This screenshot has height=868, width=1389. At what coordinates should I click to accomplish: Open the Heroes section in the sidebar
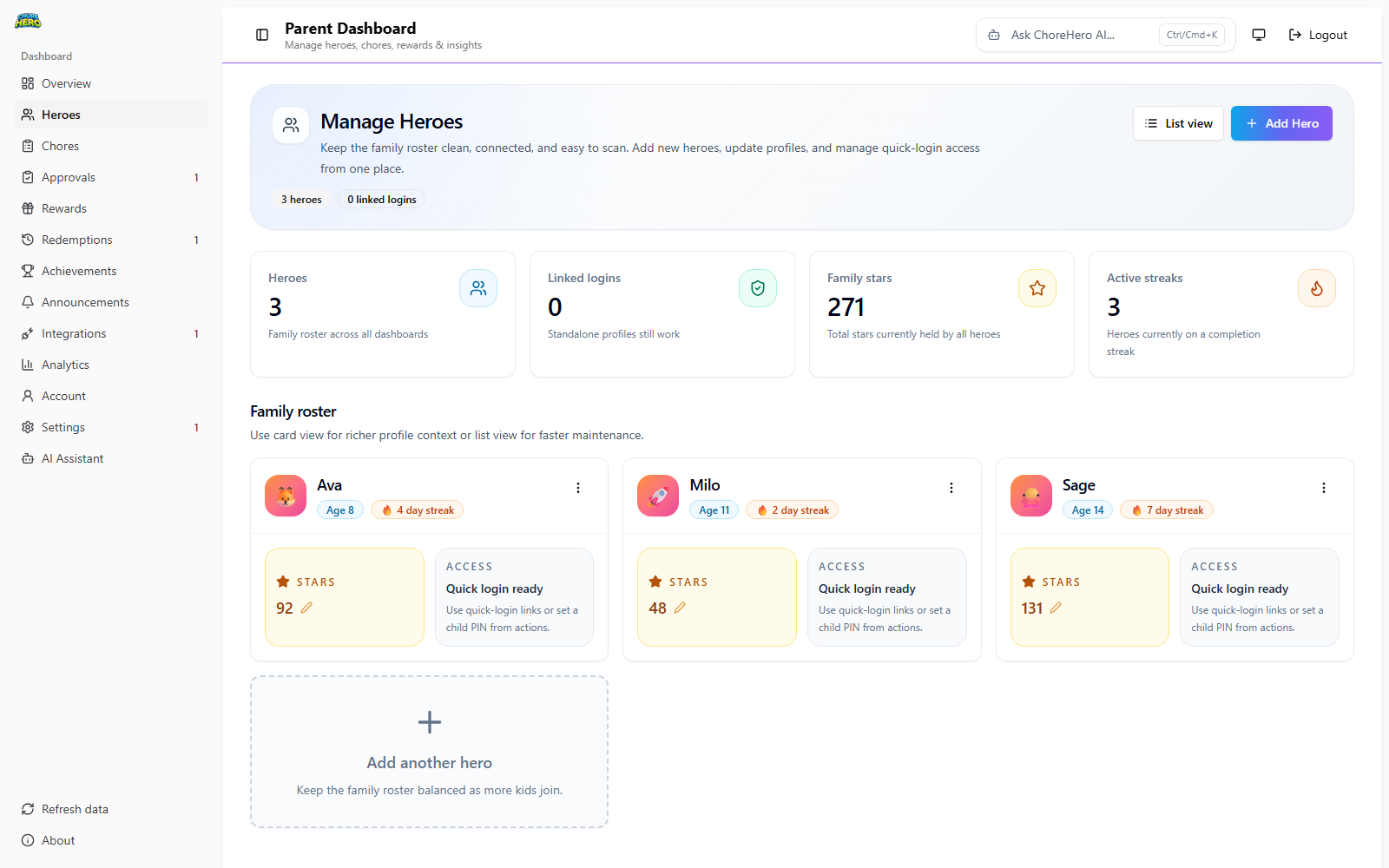pos(61,114)
